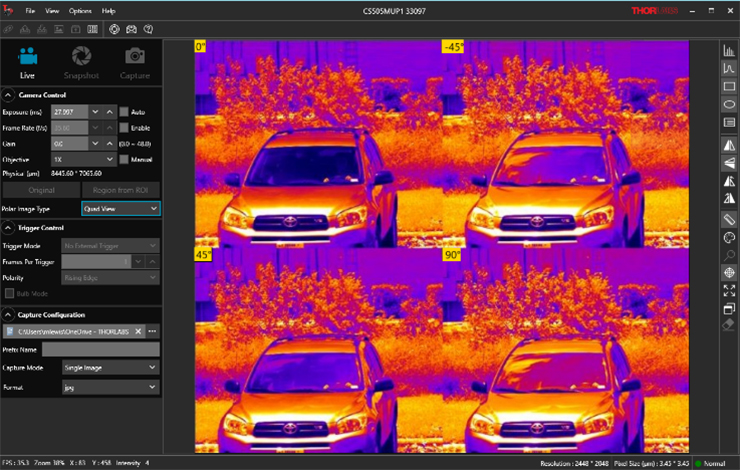Select the rectangle ROI tool

[729, 86]
